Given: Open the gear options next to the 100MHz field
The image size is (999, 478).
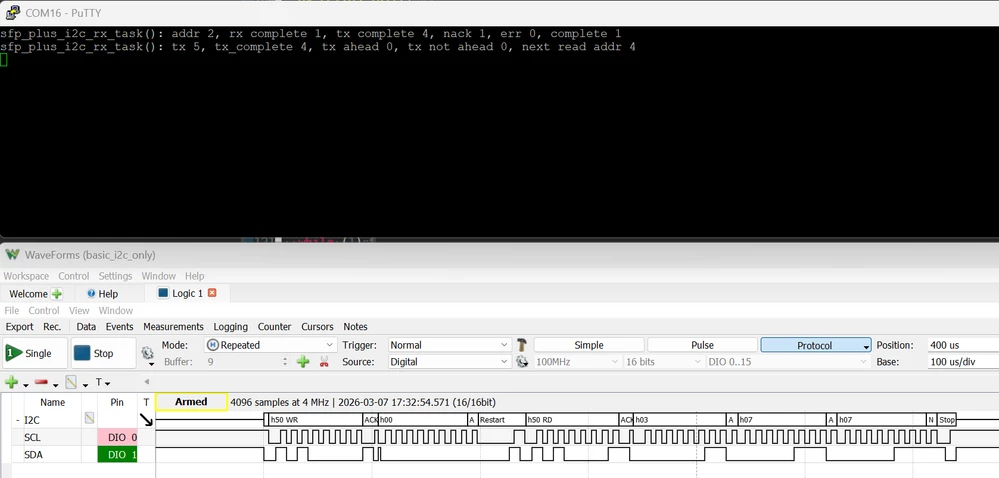Looking at the screenshot, I should click(522, 362).
